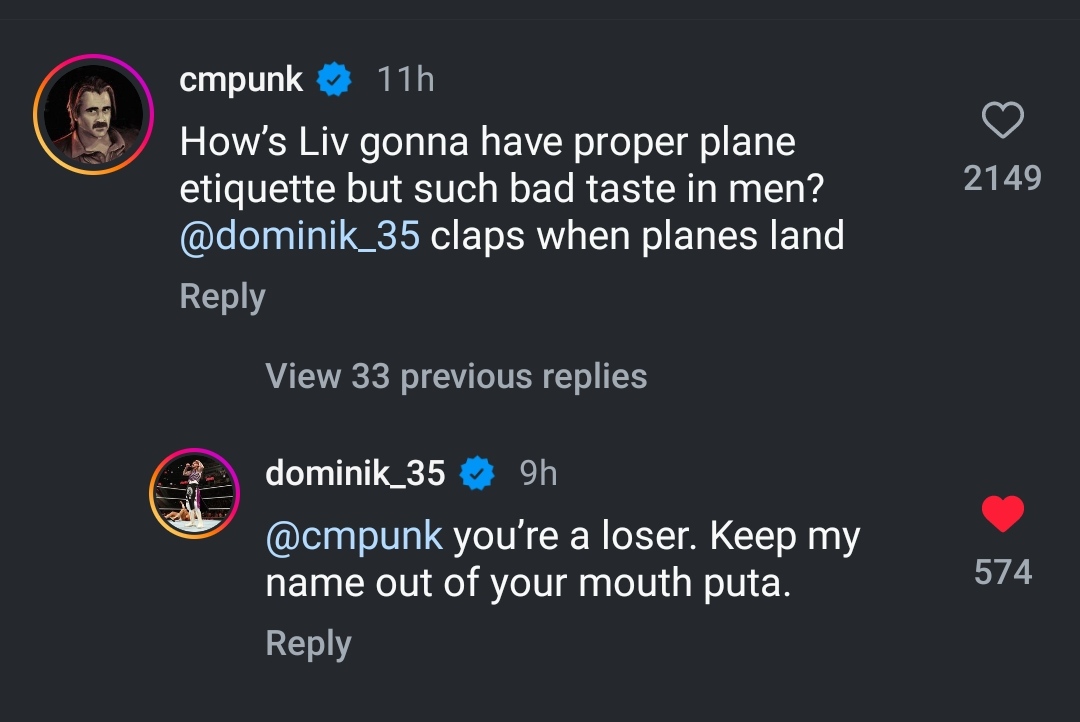Open dominik_35's profile avatar

click(196, 494)
